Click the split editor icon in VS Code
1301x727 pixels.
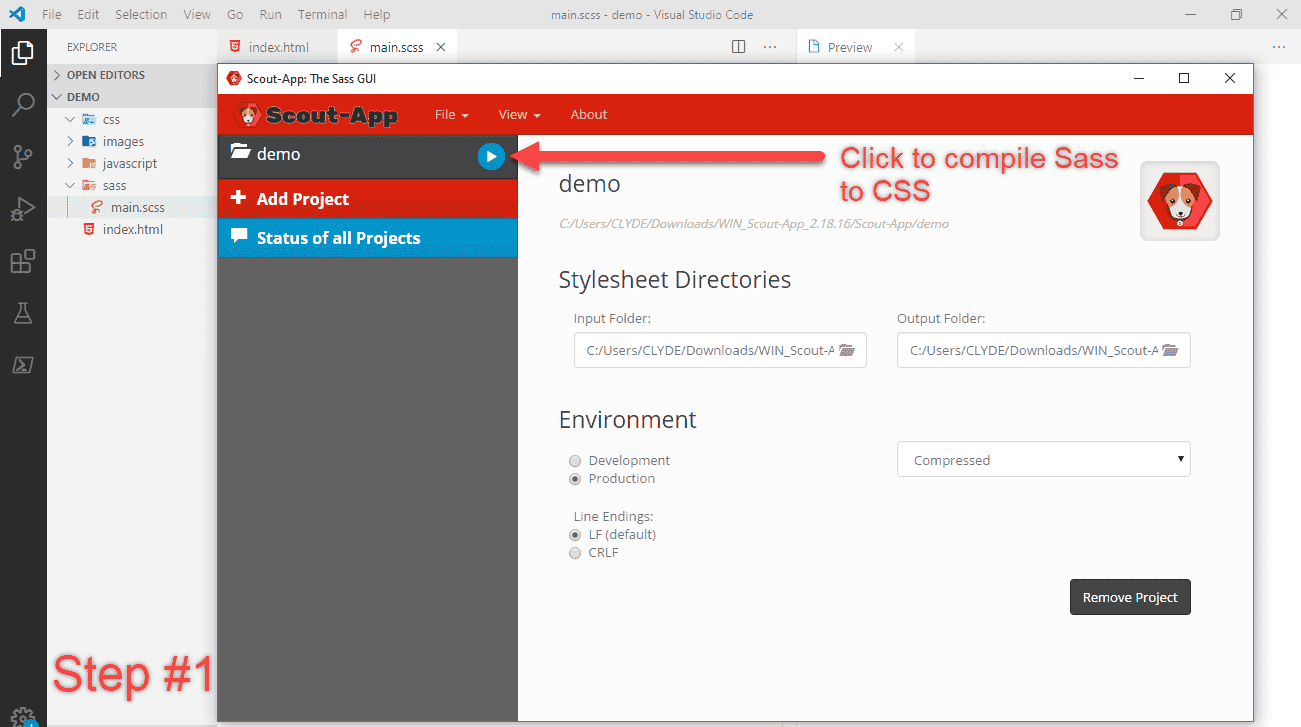click(x=739, y=47)
